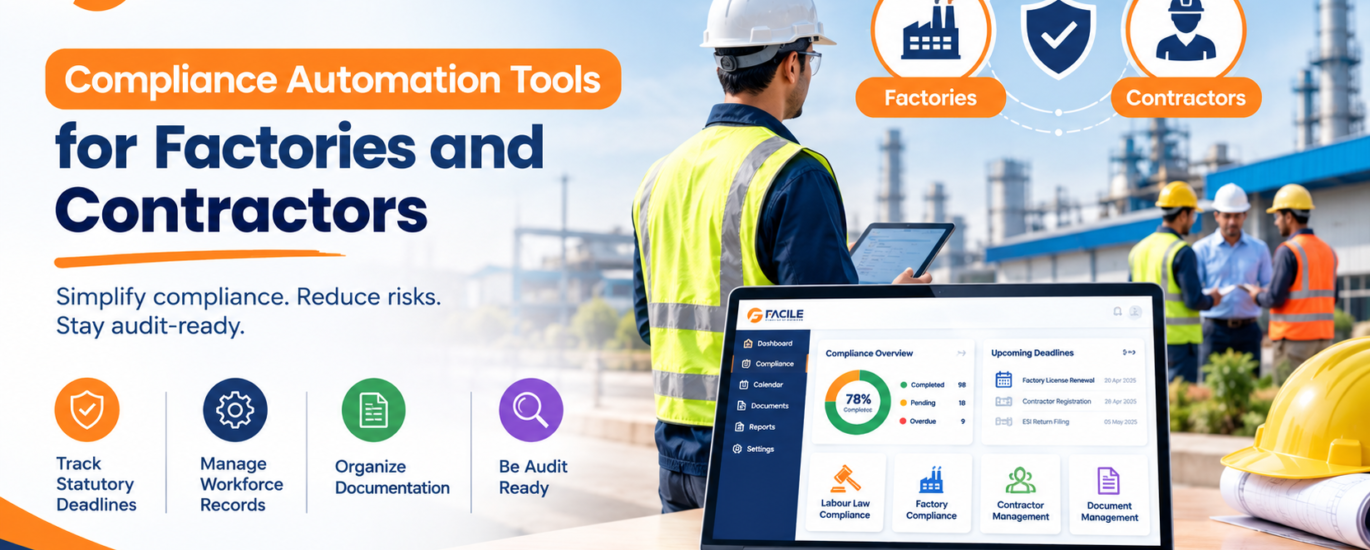Open the Labour Law Compliance card label

(845, 509)
